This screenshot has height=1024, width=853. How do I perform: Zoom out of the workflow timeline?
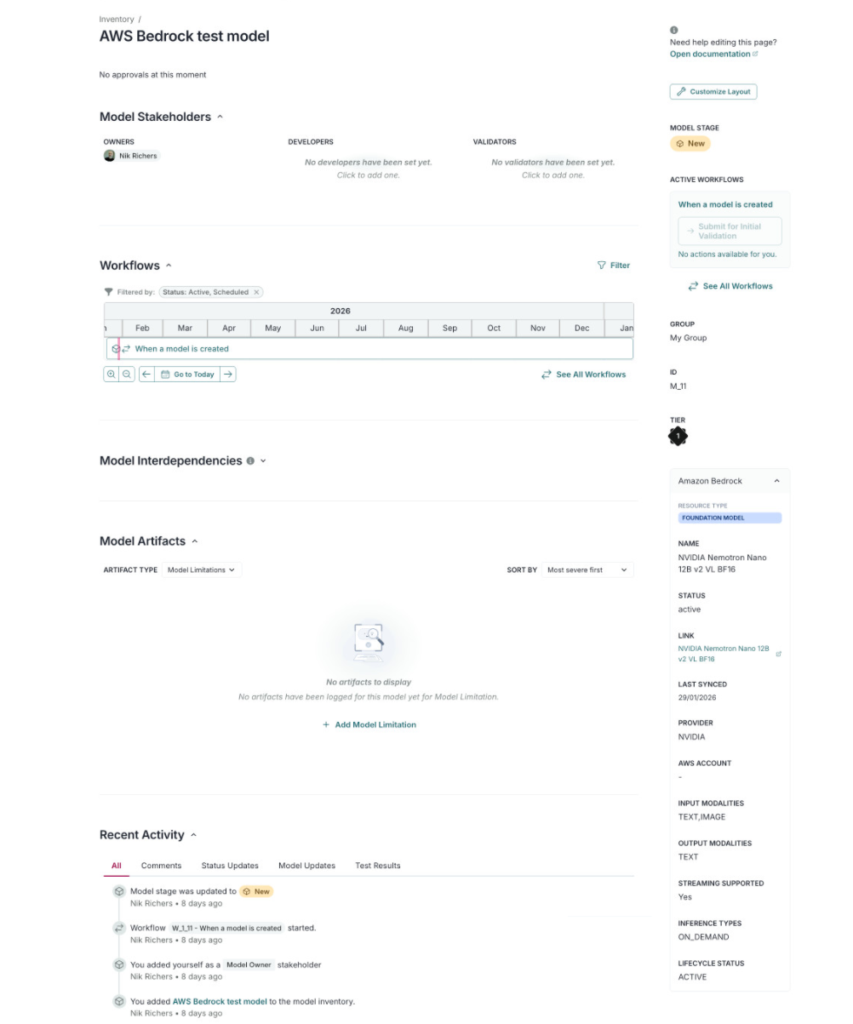127,374
